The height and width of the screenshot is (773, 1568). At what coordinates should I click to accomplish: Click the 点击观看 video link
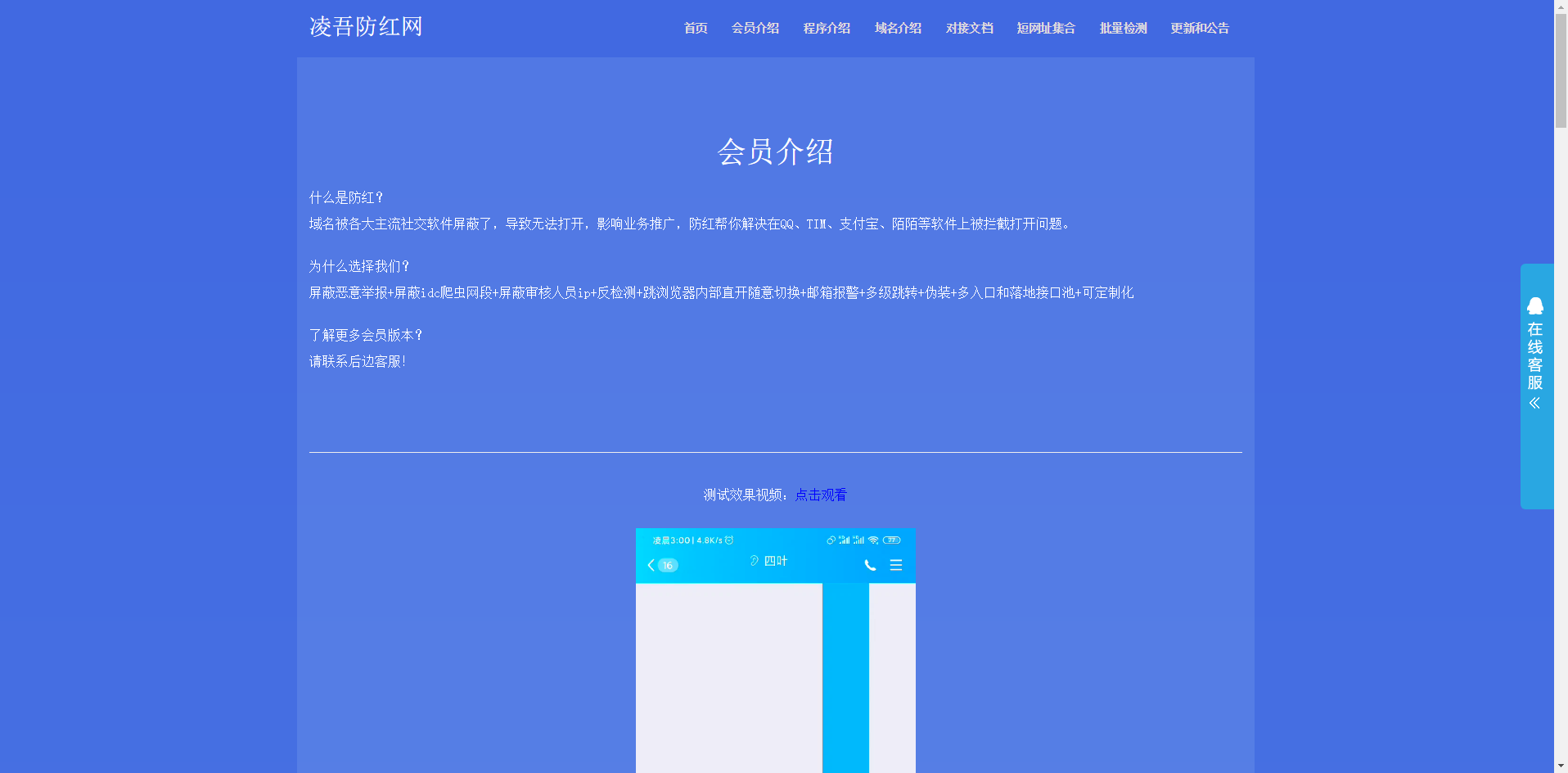pyautogui.click(x=821, y=495)
